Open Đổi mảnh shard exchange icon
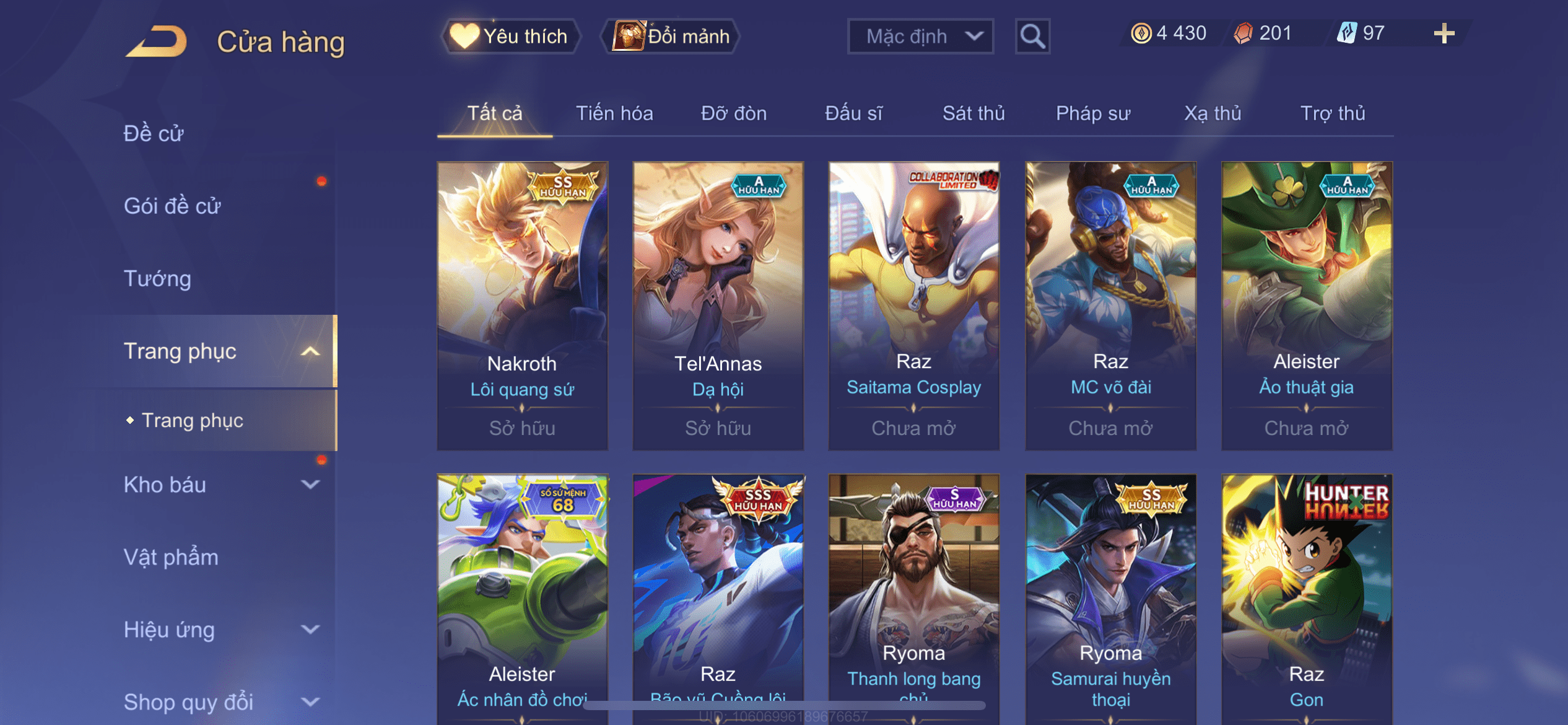1568x725 pixels. [x=629, y=35]
